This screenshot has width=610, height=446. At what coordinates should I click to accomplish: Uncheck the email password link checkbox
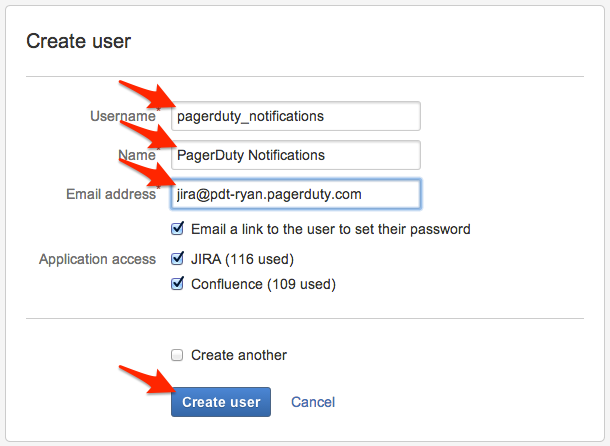(178, 229)
